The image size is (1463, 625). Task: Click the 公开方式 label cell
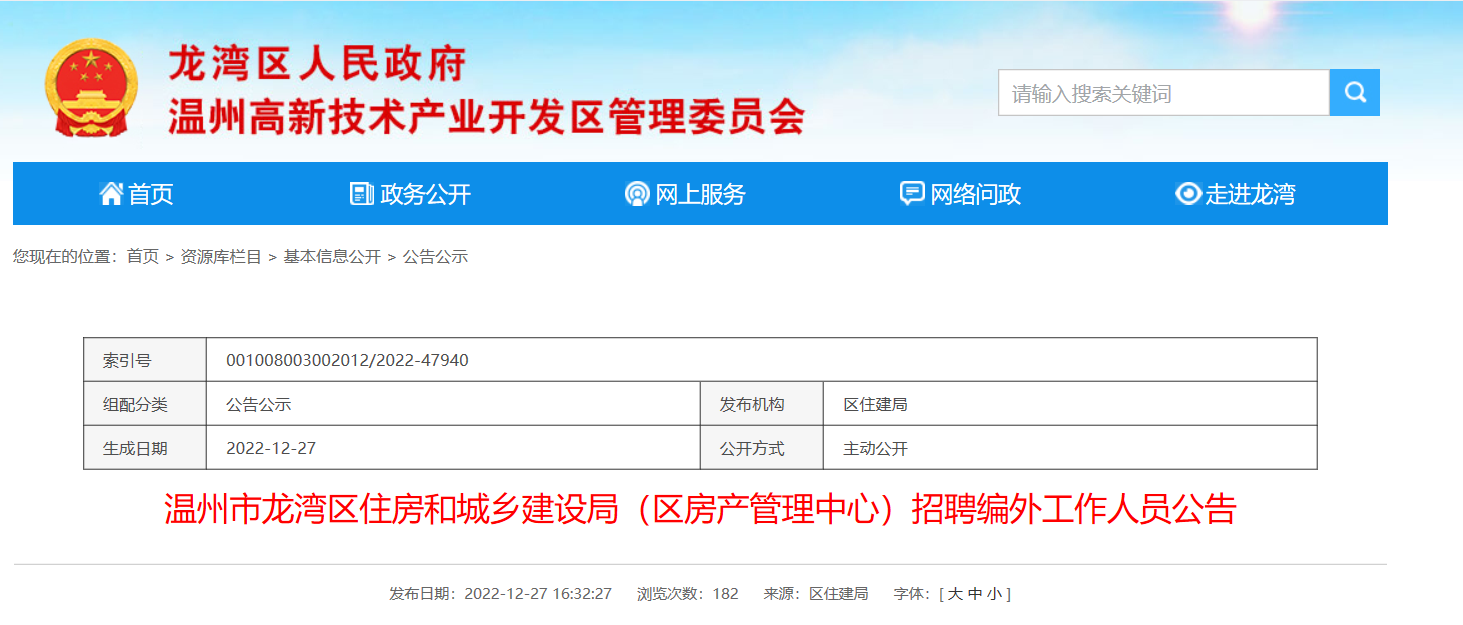click(x=762, y=447)
